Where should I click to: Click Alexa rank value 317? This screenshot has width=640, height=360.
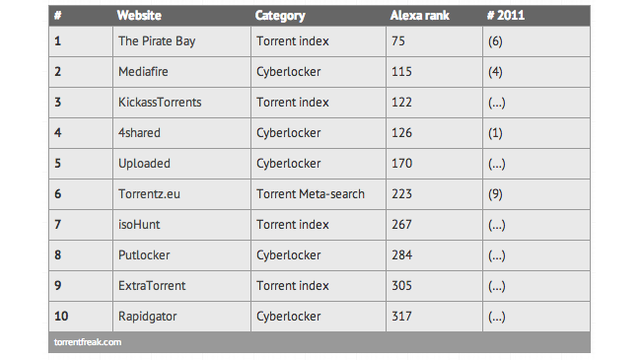(402, 316)
